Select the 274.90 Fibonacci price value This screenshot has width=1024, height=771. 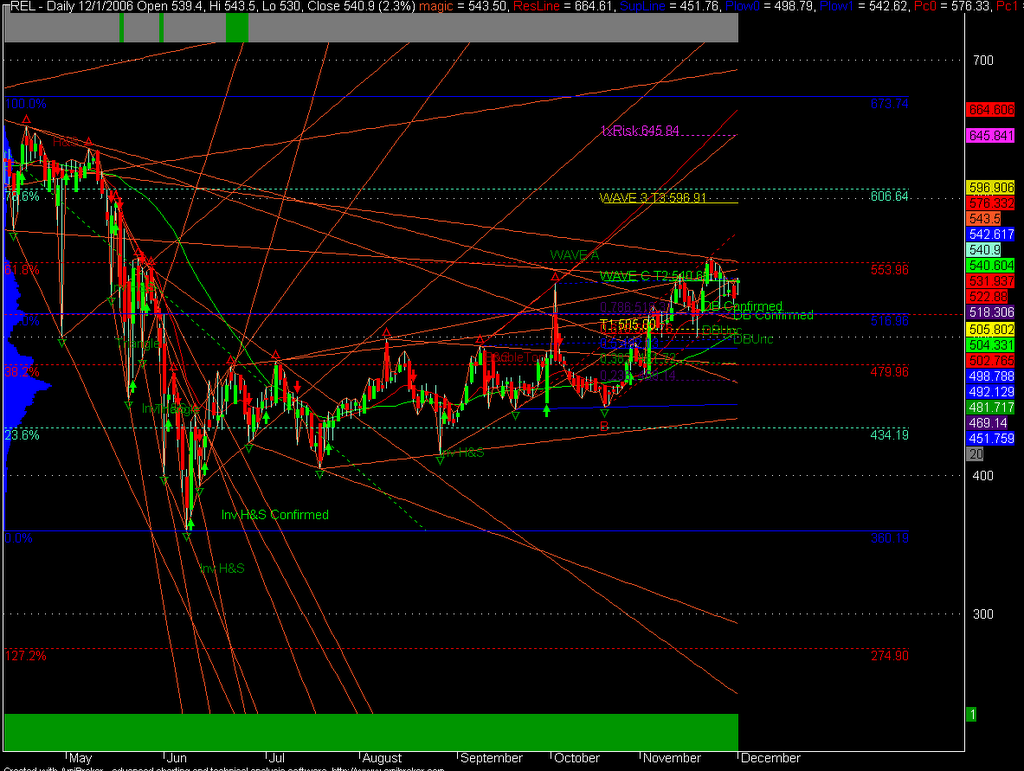889,656
